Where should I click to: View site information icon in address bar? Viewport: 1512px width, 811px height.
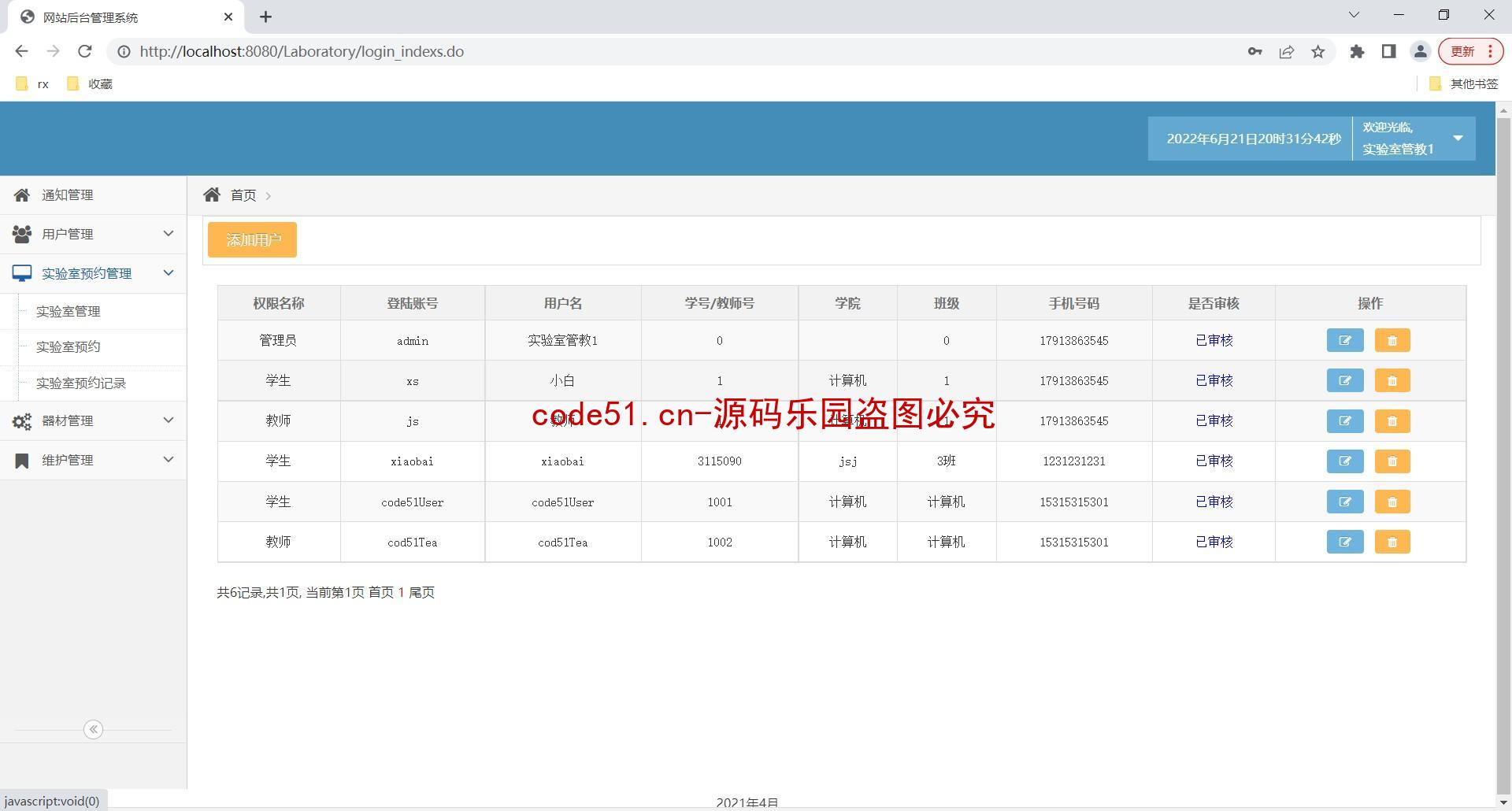click(x=124, y=52)
